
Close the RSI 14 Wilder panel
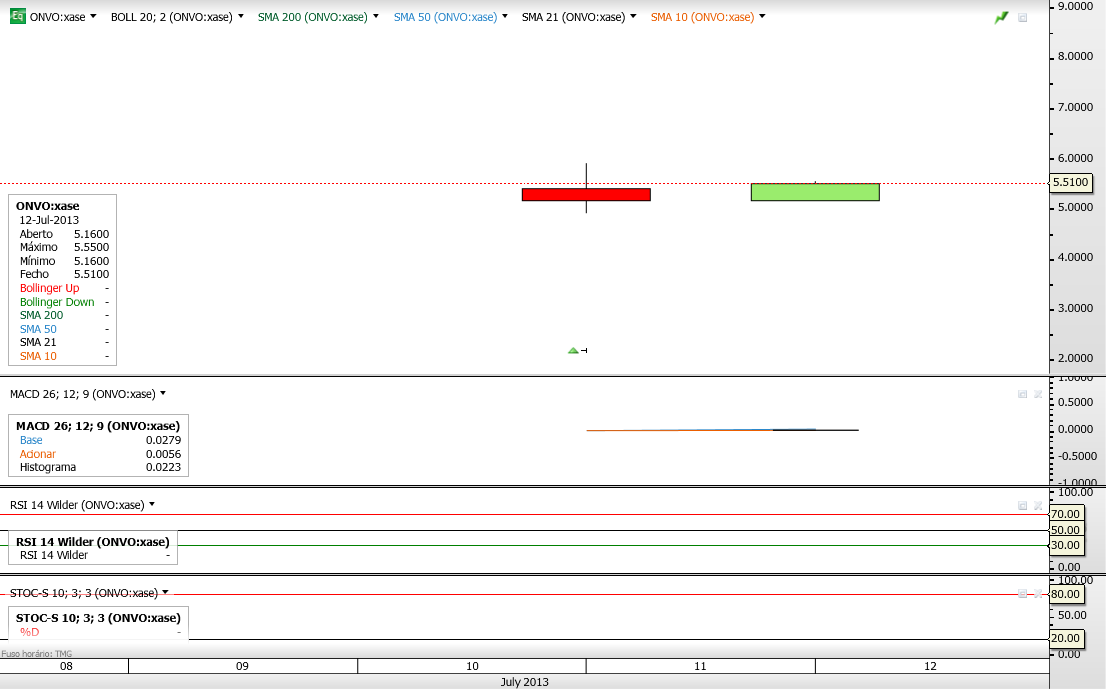(1038, 505)
